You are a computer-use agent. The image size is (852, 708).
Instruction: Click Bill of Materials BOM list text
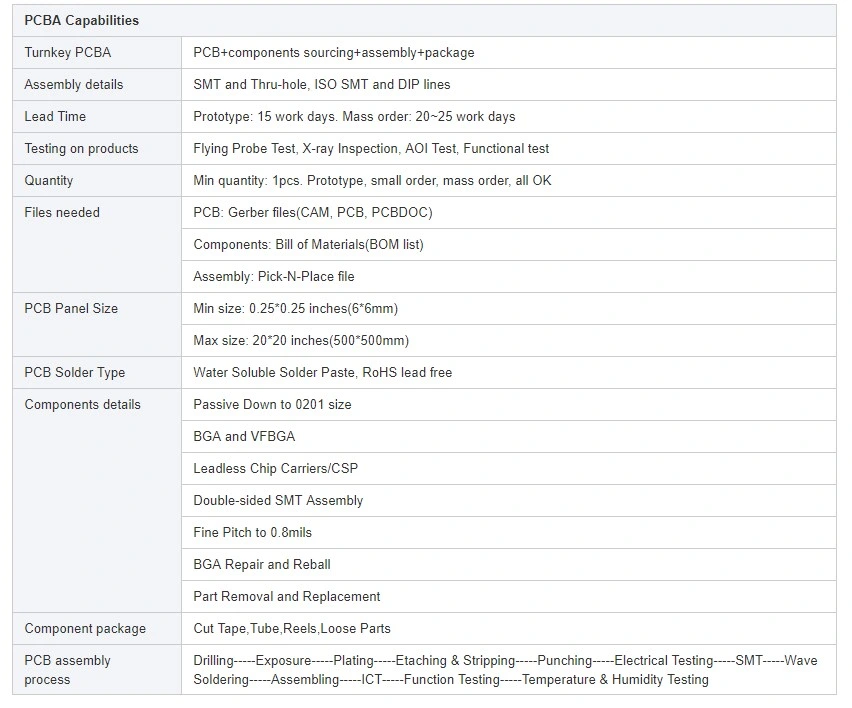pos(308,245)
